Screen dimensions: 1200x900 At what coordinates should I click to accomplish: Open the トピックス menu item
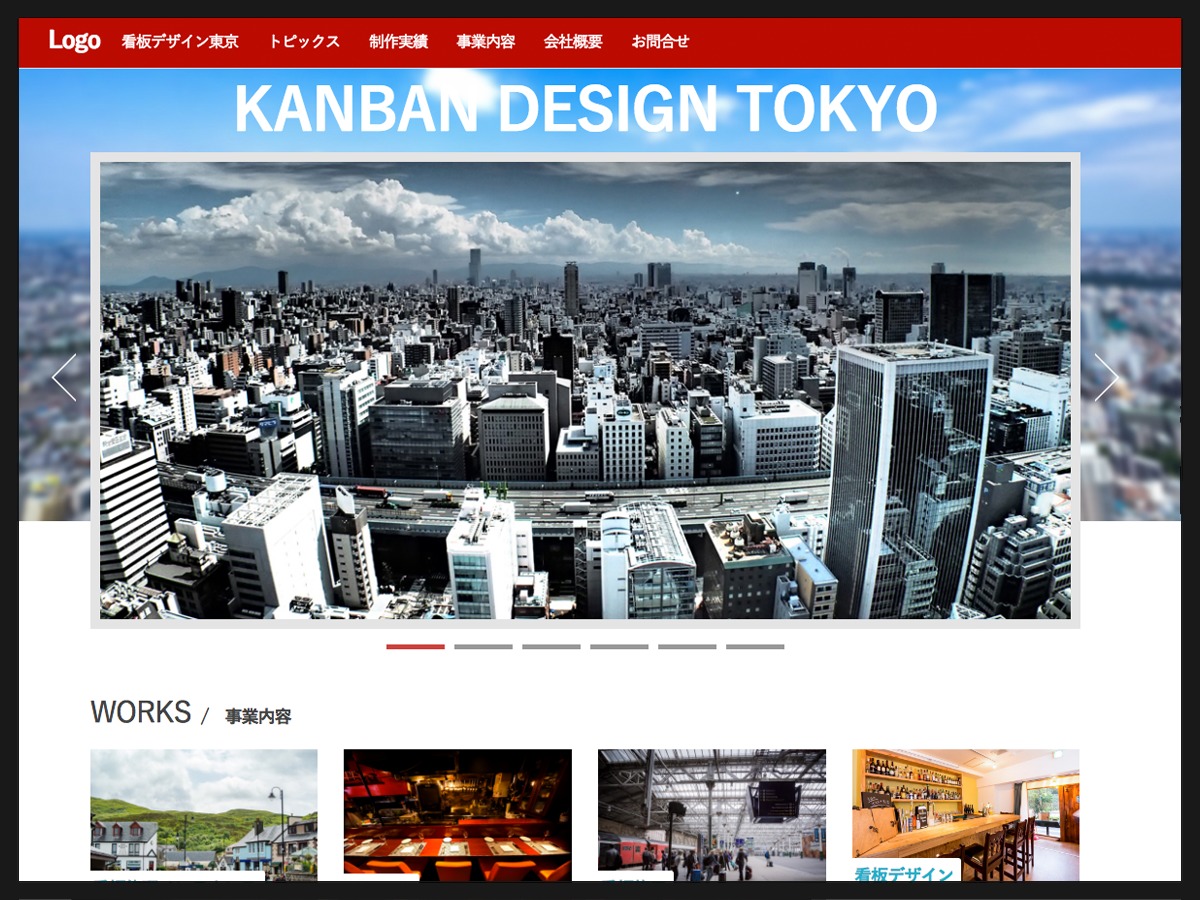(x=304, y=42)
